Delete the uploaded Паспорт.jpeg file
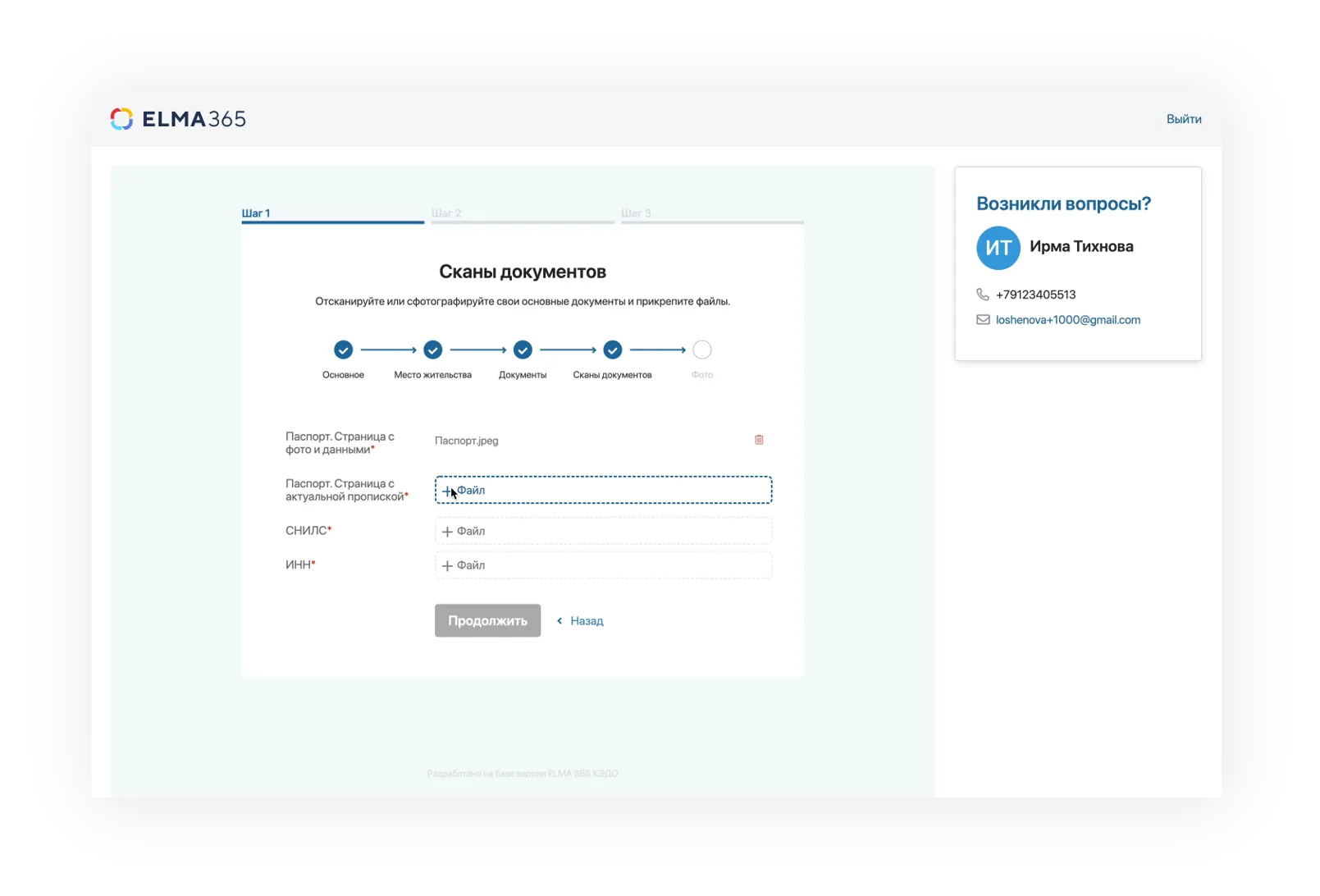This screenshot has width=1320, height=896. point(759,440)
